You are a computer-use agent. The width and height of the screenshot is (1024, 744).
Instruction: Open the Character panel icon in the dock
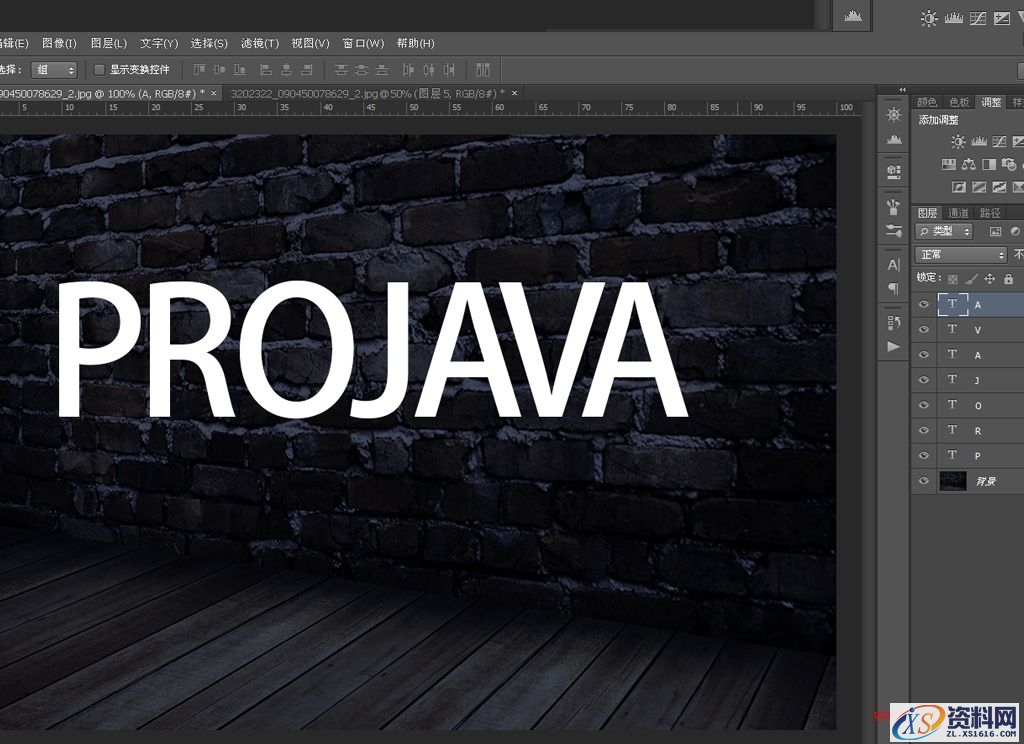893,265
